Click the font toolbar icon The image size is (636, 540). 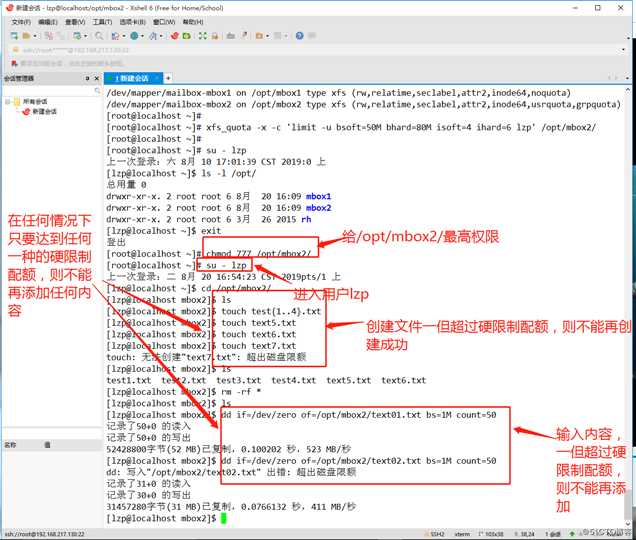pos(153,36)
